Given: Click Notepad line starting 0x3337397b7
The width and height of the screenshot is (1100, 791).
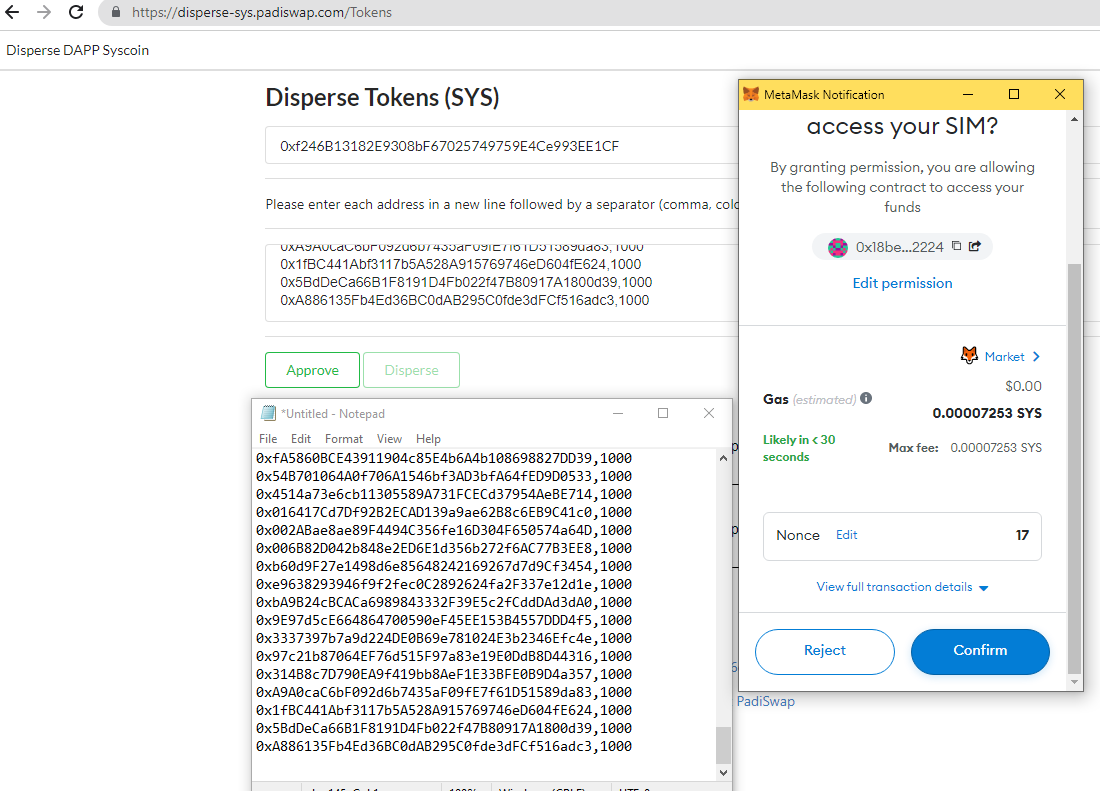Looking at the screenshot, I should pyautogui.click(x=443, y=638).
